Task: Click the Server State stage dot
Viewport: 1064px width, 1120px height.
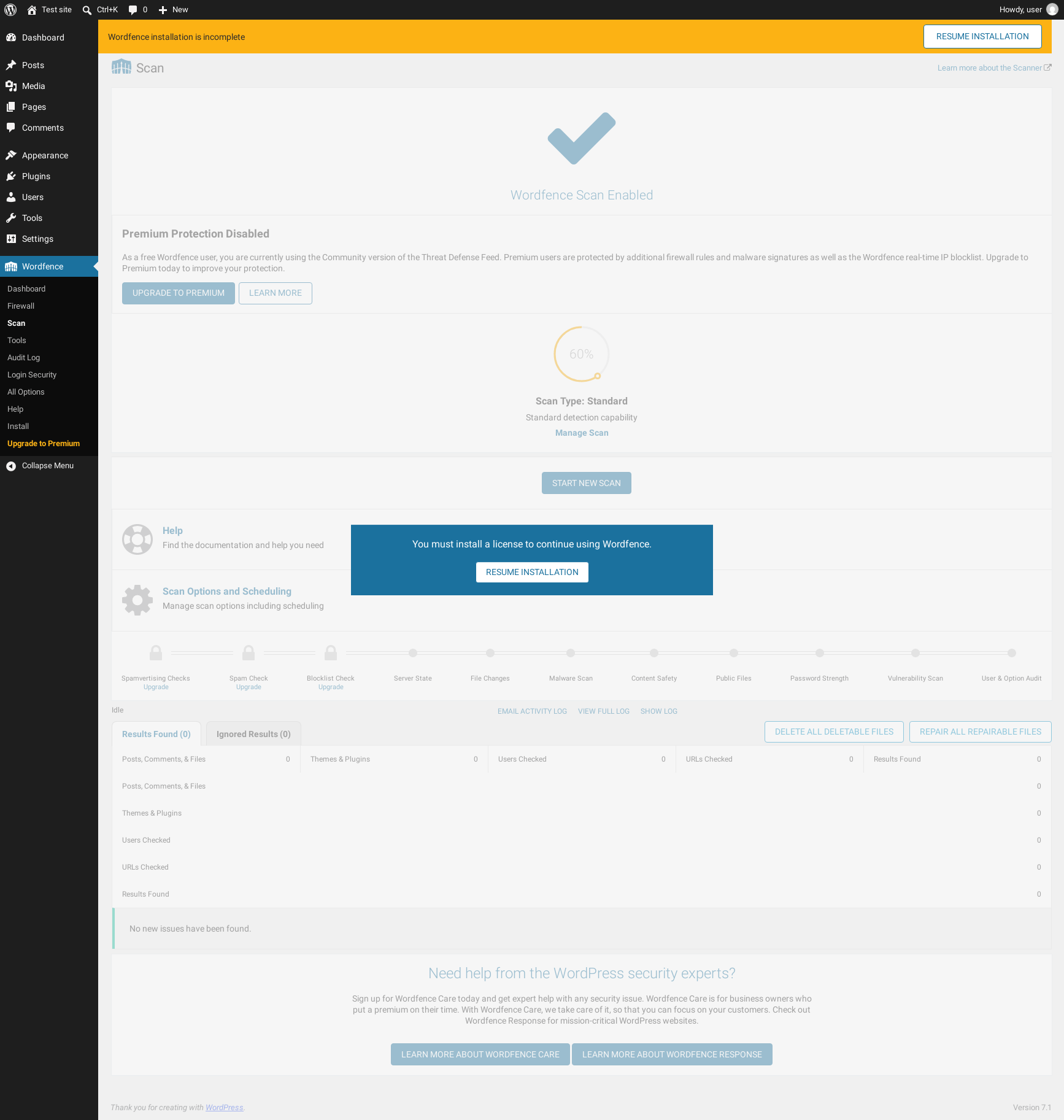Action: pos(413,653)
